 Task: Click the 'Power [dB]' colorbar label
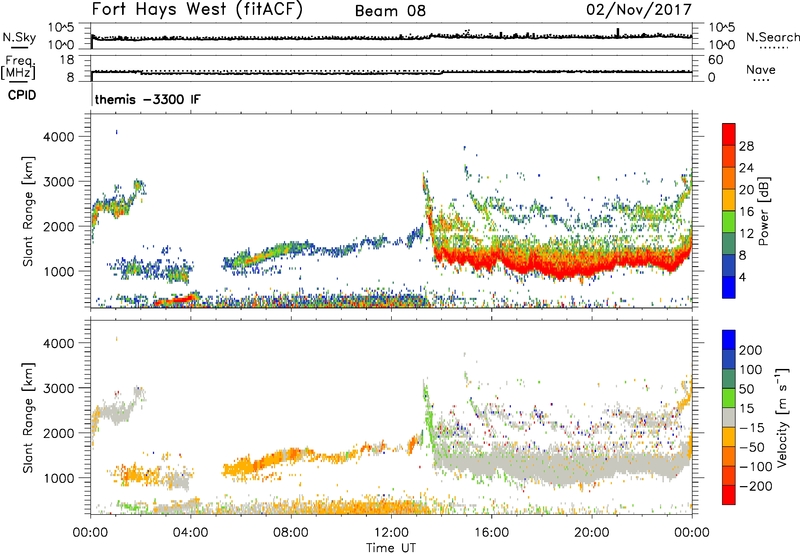[764, 211]
